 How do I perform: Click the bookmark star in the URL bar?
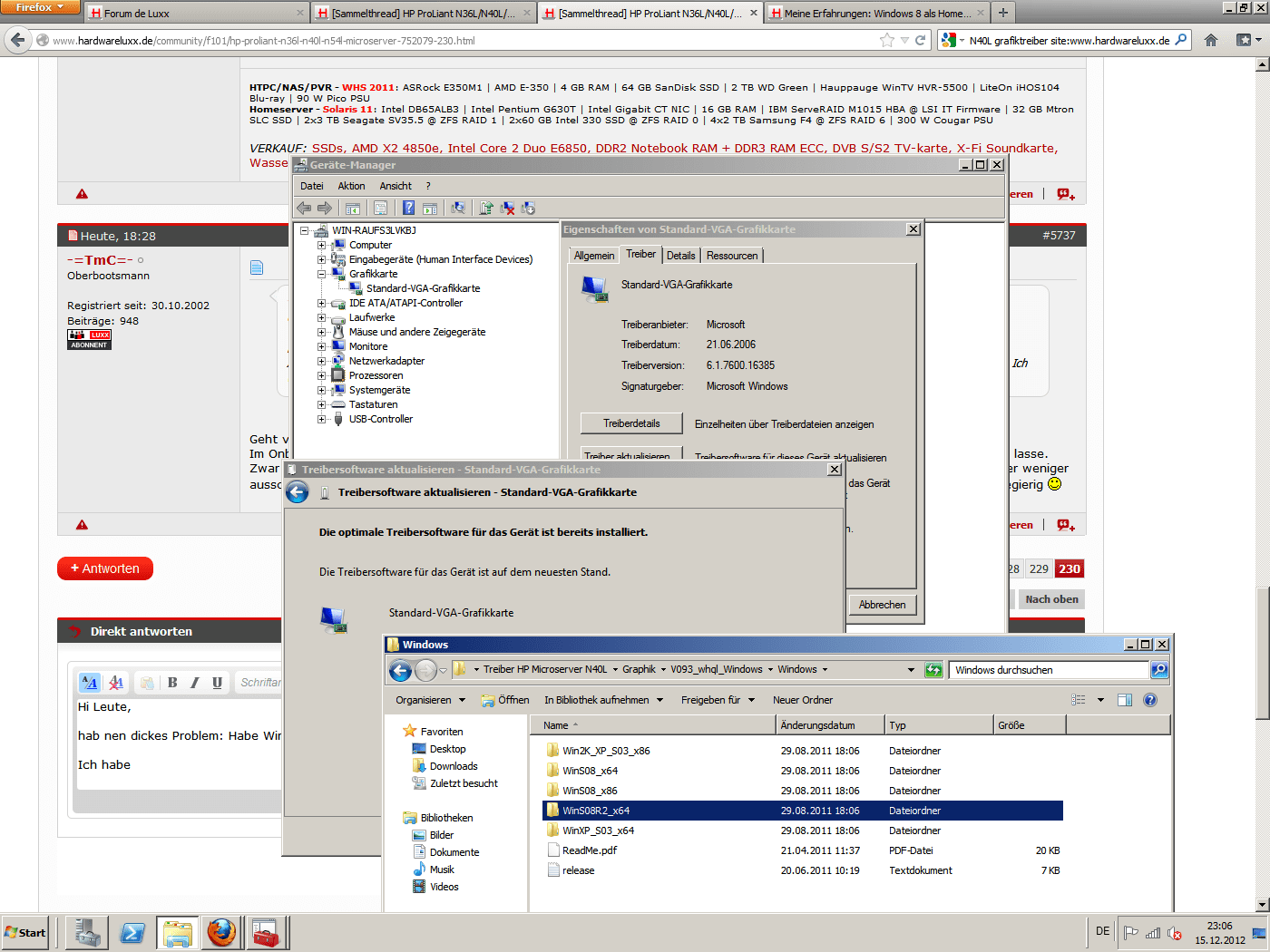(x=886, y=40)
